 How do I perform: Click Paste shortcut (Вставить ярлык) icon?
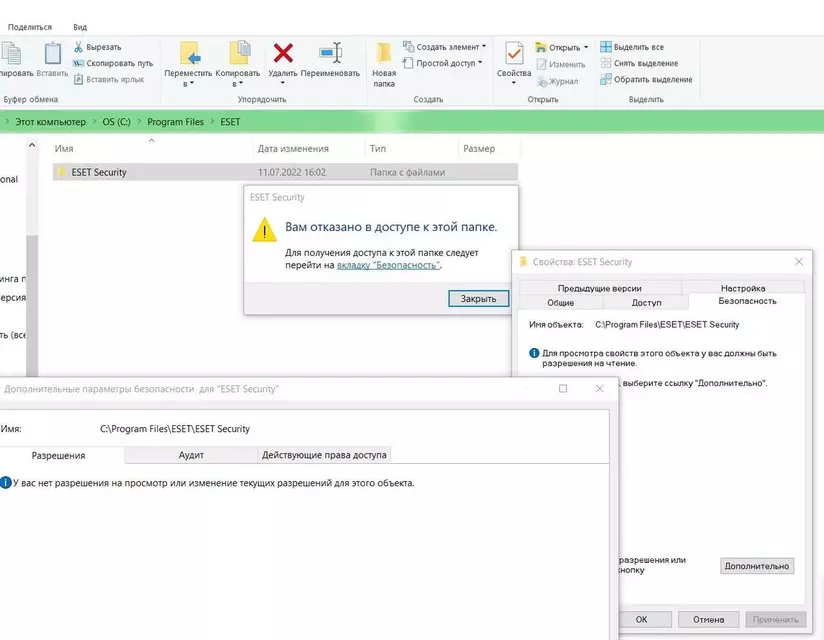point(78,79)
